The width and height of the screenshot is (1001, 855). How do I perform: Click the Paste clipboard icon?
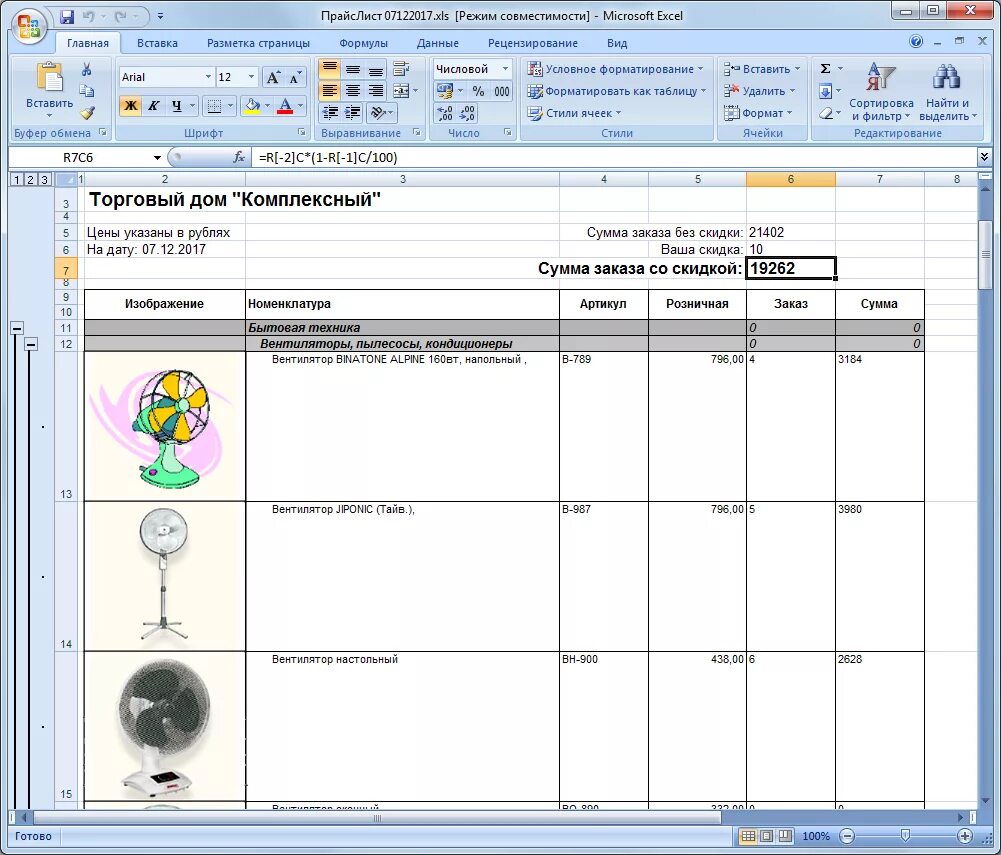(x=49, y=79)
